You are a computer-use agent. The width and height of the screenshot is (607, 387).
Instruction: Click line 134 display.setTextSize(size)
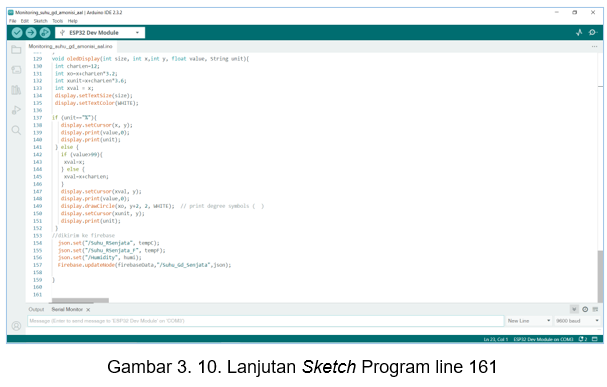[94, 96]
